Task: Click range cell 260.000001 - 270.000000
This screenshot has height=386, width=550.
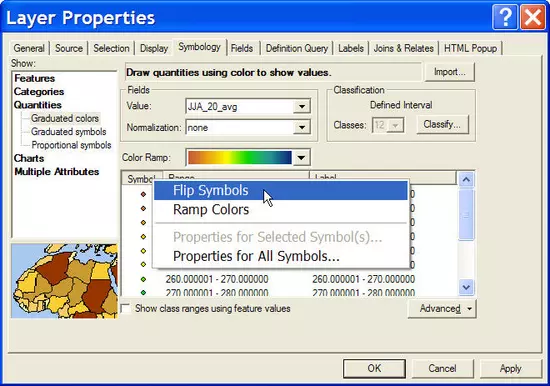Action: pyautogui.click(x=217, y=279)
